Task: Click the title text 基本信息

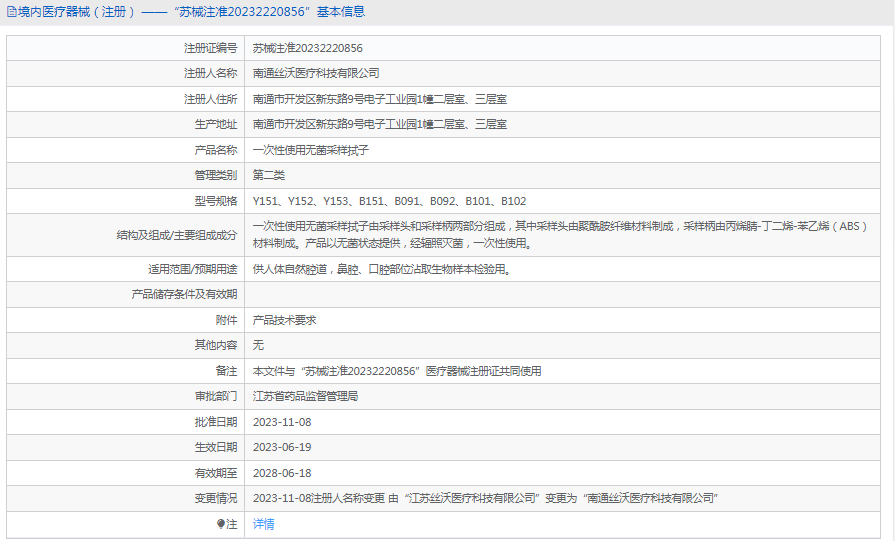Action: click(x=341, y=12)
